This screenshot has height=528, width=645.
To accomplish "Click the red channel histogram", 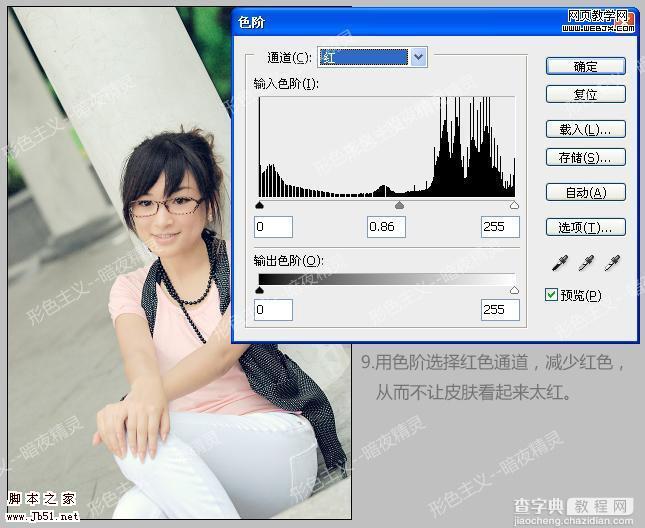I will 387,147.
